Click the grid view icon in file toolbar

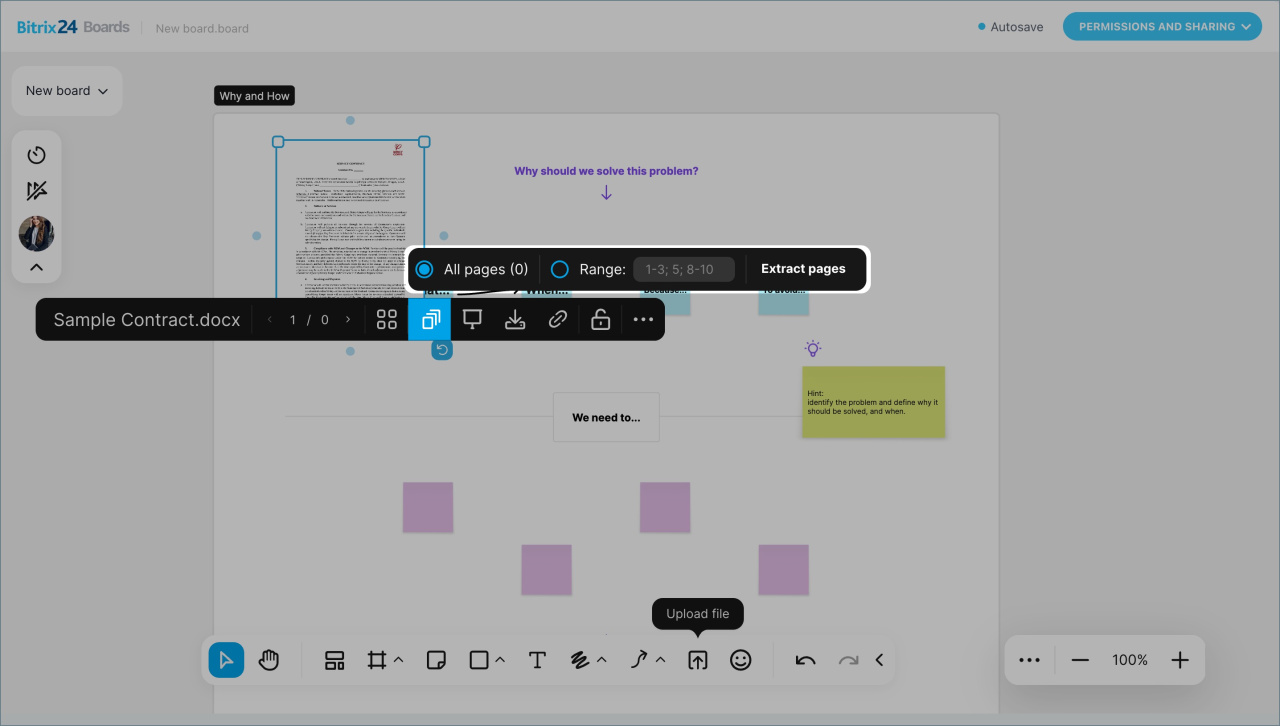point(387,320)
